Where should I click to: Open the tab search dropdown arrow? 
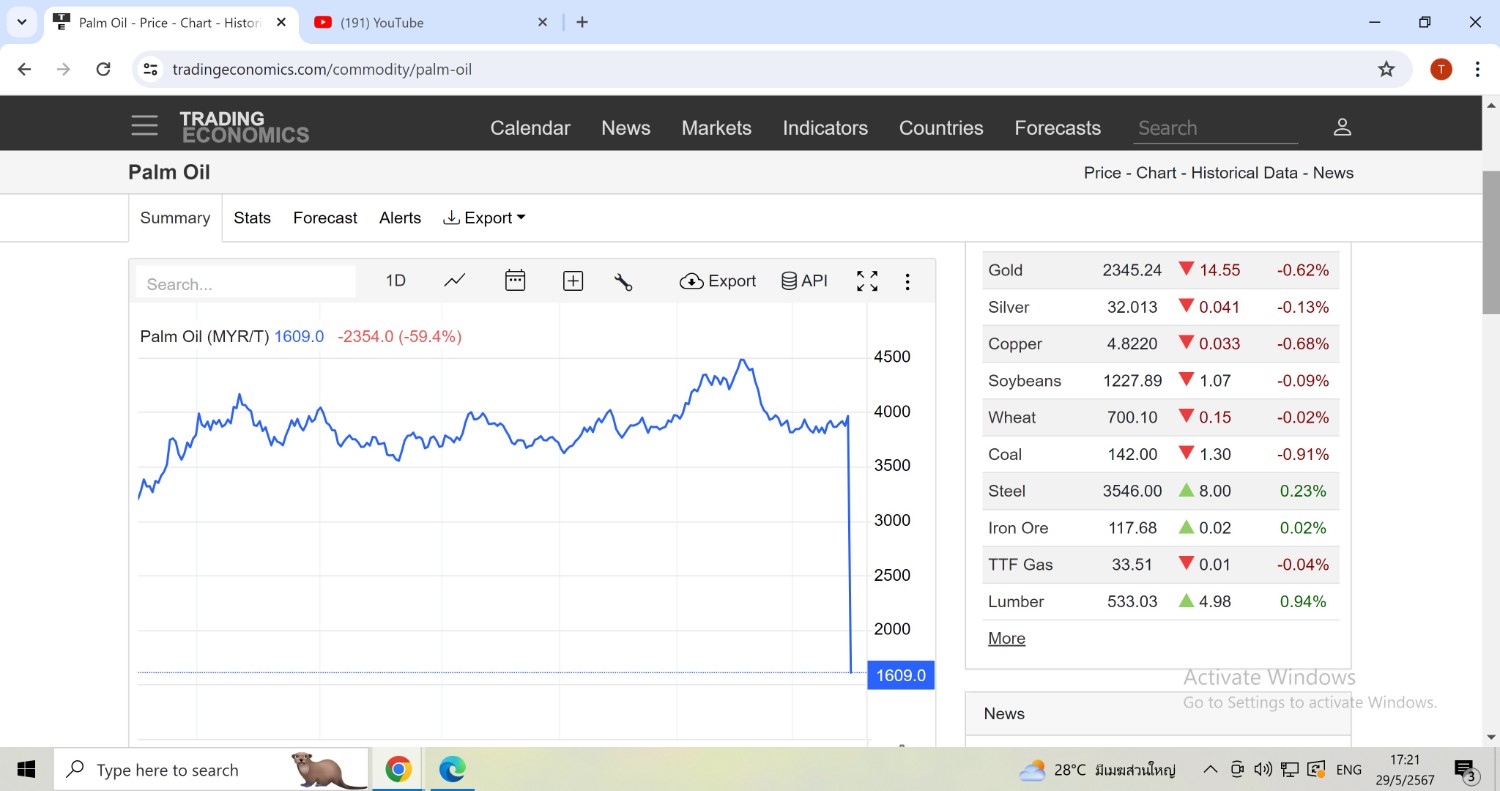(21, 22)
